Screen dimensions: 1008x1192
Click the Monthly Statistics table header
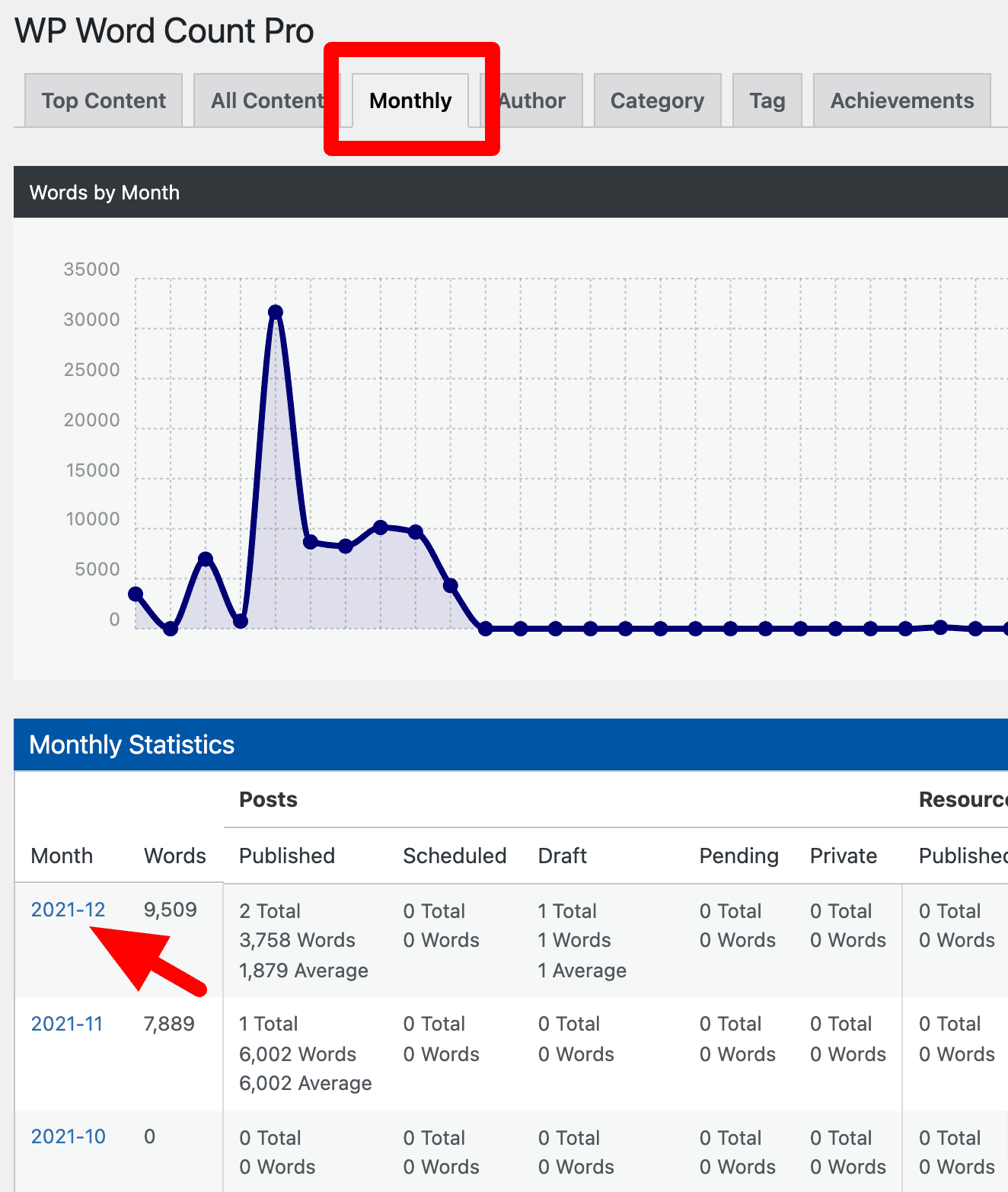tap(132, 744)
